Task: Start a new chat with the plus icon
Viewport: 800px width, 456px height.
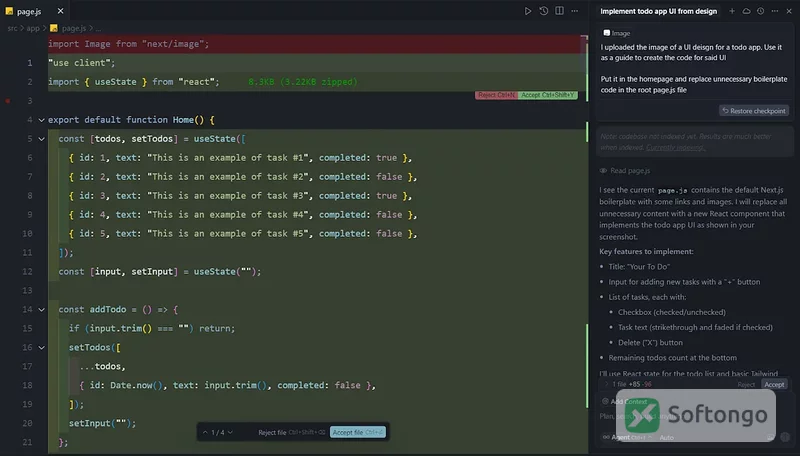Action: (x=732, y=11)
